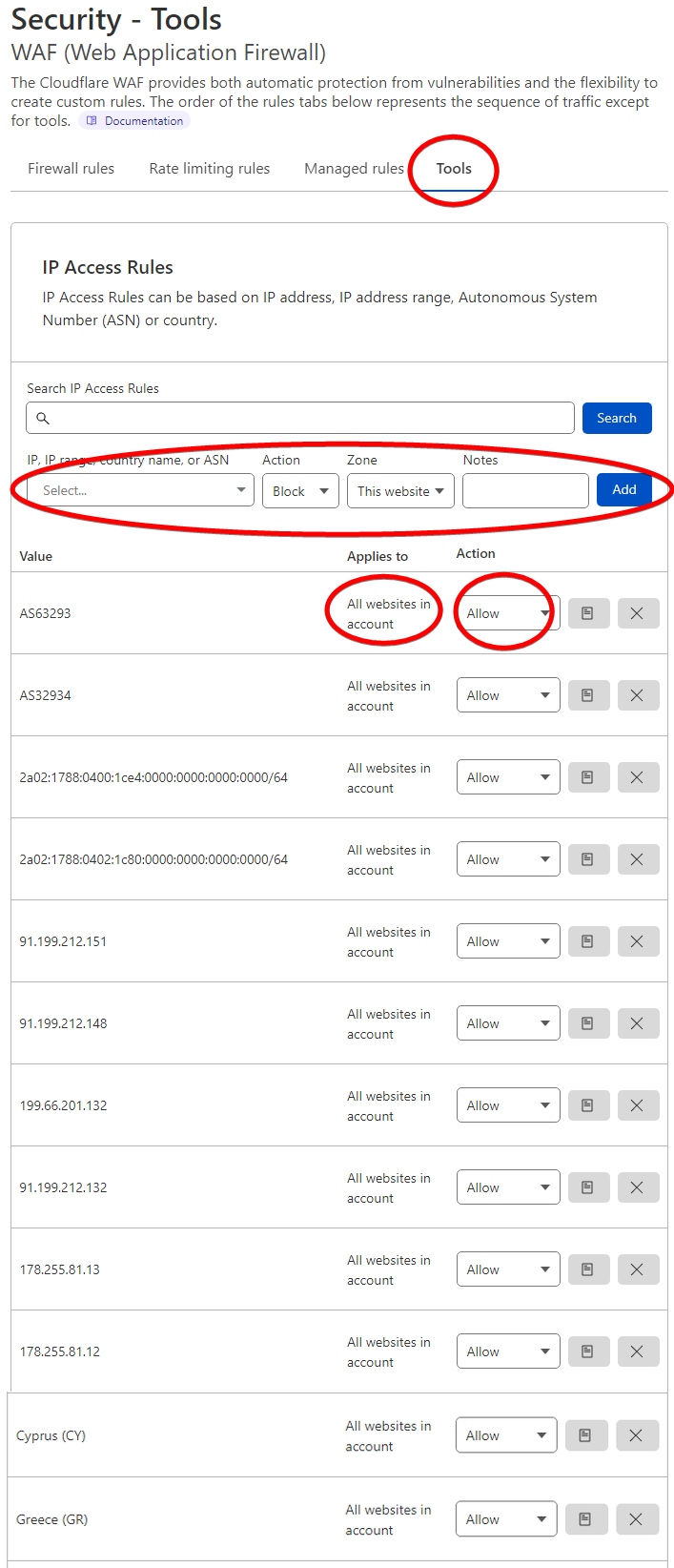
Task: Switch to Managed rules tab
Action: click(354, 169)
